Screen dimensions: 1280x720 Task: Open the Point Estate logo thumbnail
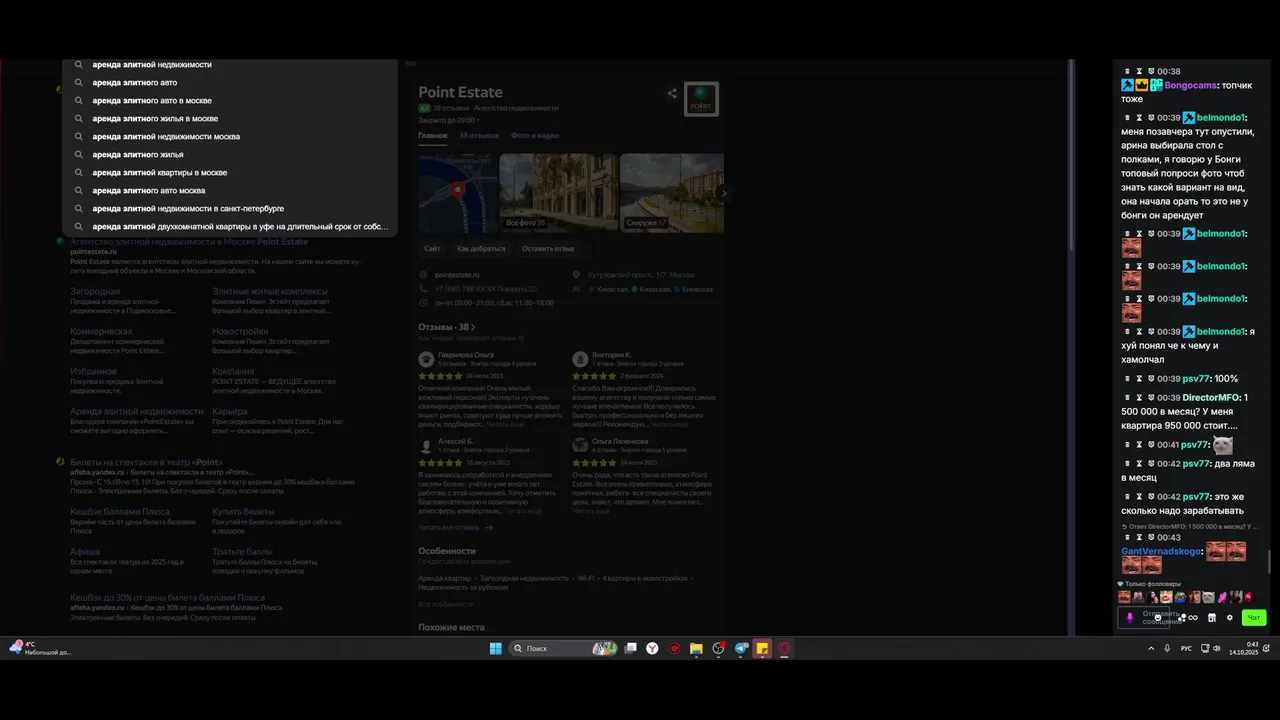tap(701, 99)
